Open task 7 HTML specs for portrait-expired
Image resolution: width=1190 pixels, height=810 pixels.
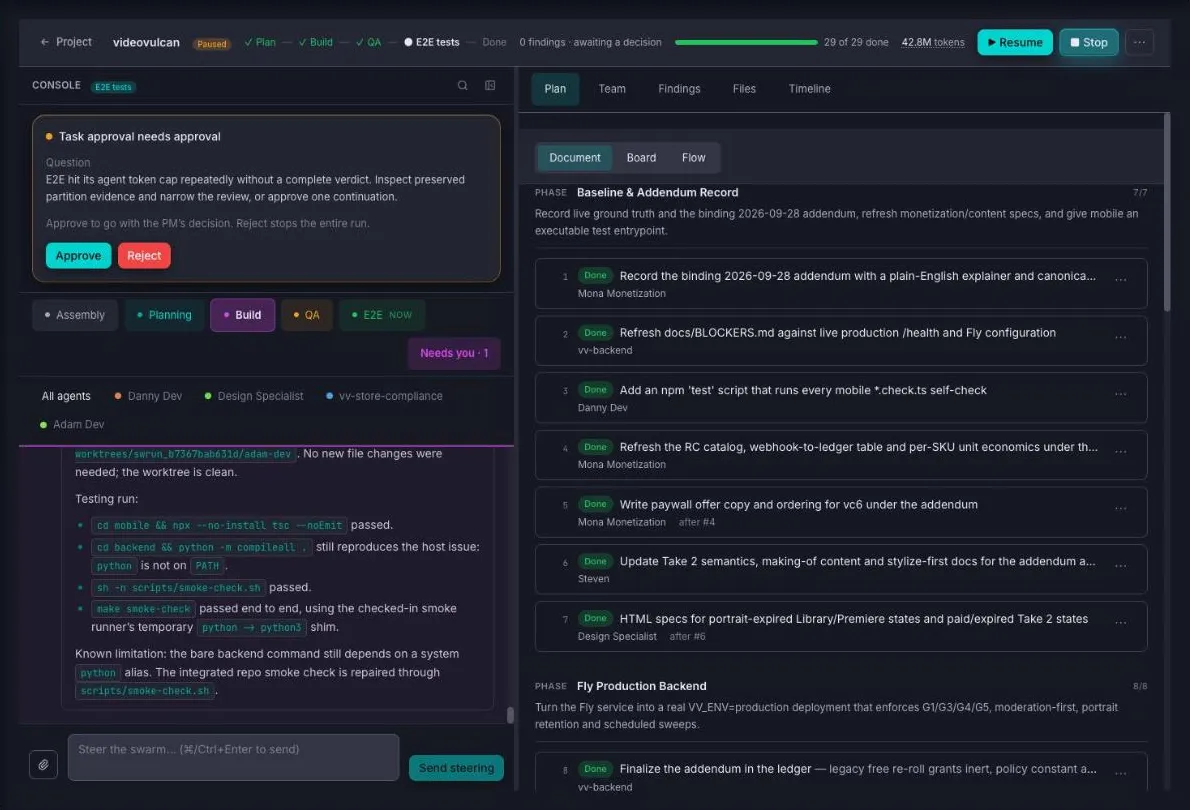[841, 626]
